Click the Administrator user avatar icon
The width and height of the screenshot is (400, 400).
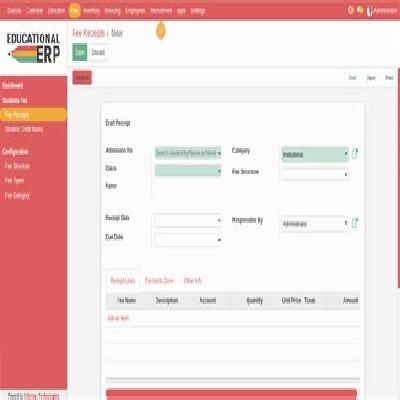point(369,11)
